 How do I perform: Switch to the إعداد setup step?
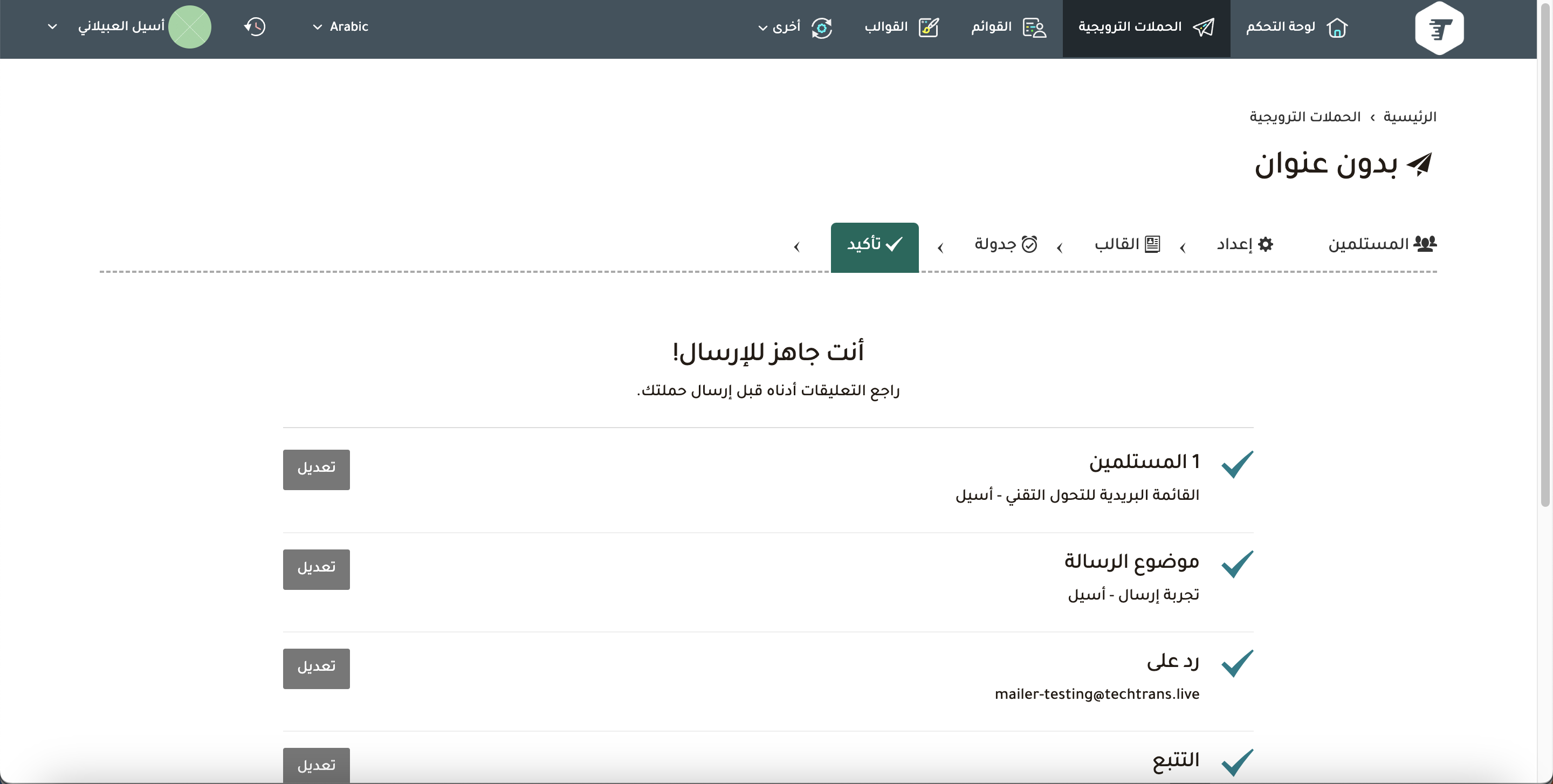[x=1243, y=244]
